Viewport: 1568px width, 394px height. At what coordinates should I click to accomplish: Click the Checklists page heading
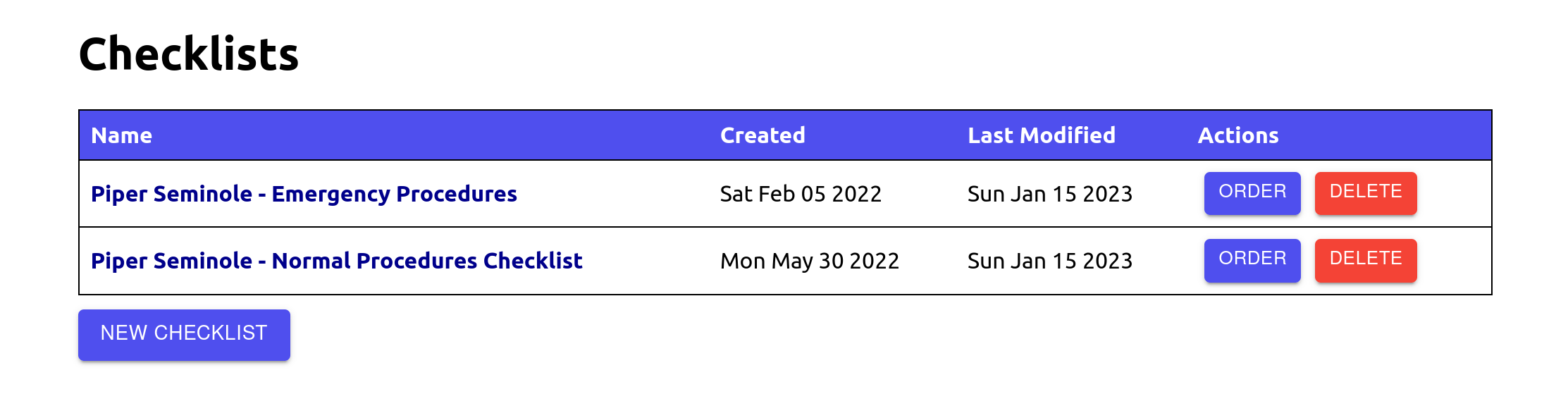(189, 54)
